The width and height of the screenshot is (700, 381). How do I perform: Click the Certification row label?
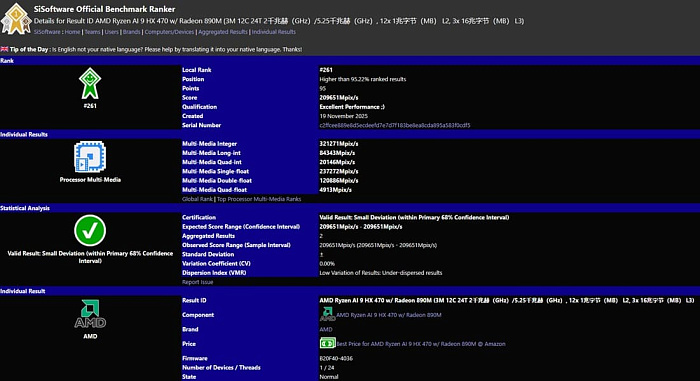click(199, 218)
